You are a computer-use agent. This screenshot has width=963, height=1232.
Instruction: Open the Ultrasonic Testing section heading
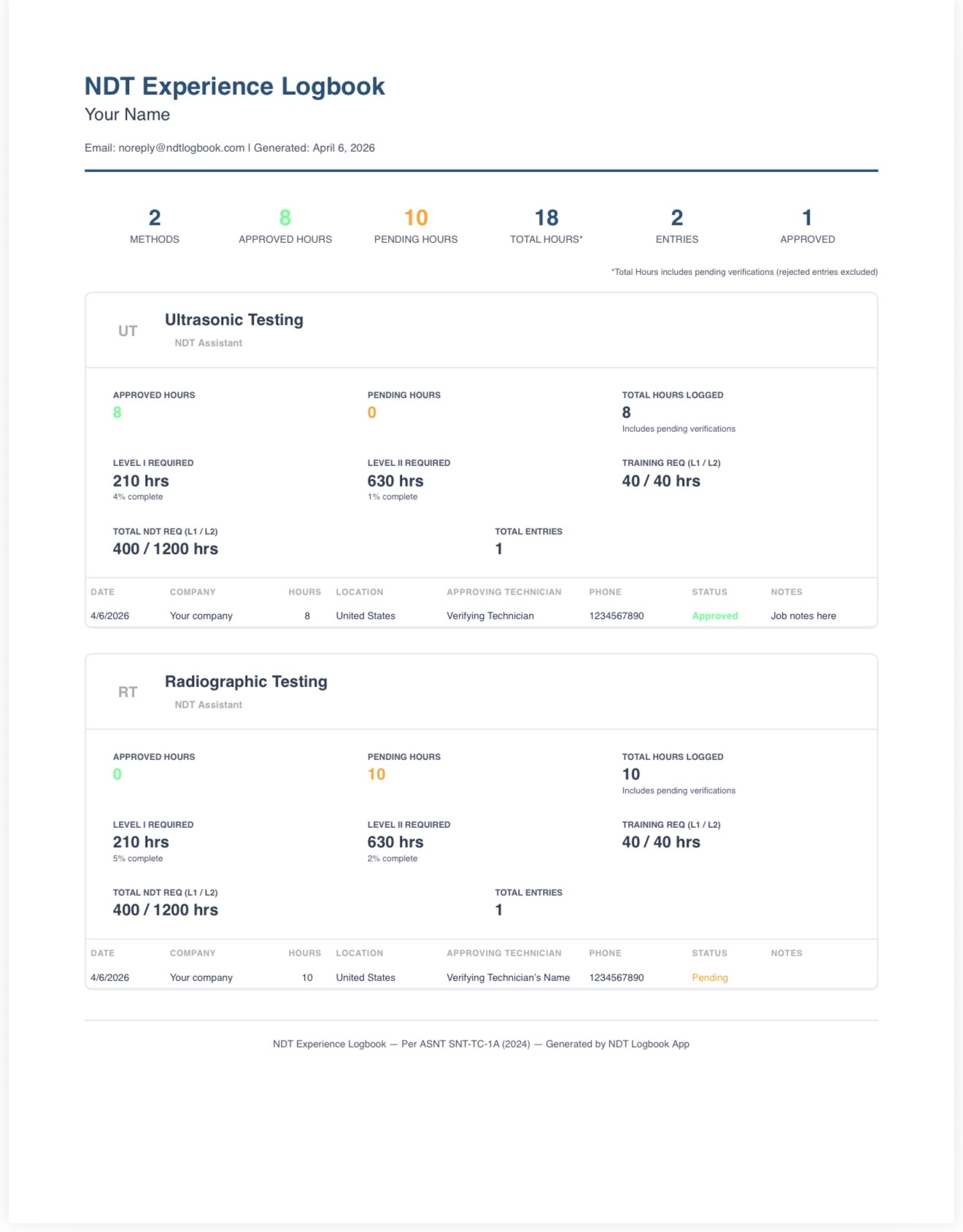point(233,319)
